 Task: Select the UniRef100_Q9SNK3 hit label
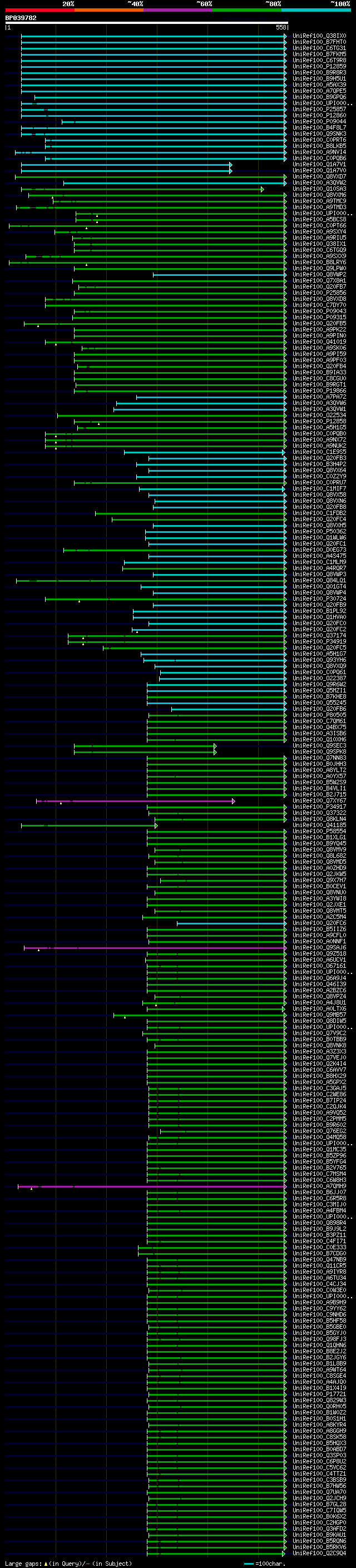(x=319, y=134)
